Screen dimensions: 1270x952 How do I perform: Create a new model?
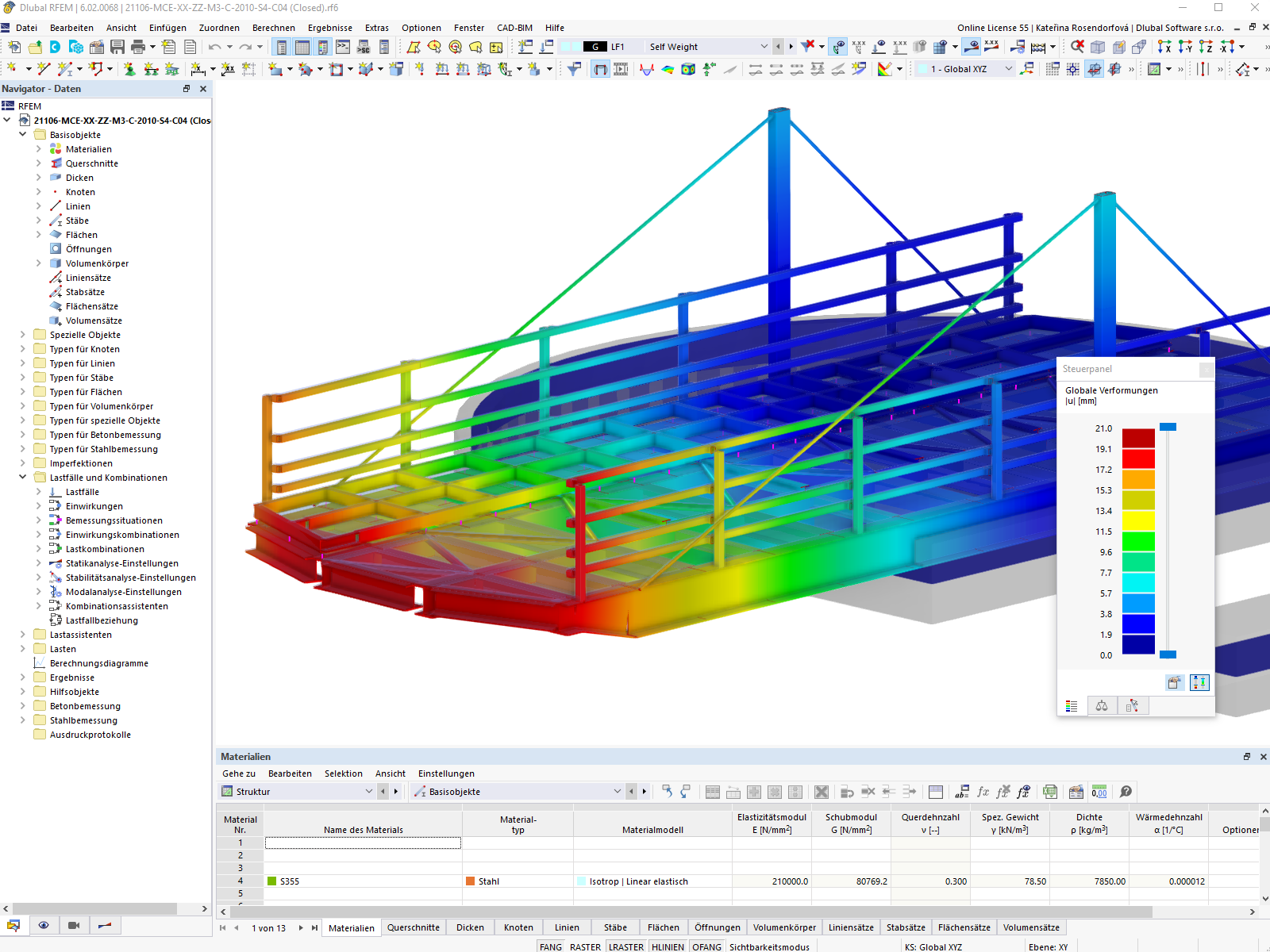click(x=13, y=46)
